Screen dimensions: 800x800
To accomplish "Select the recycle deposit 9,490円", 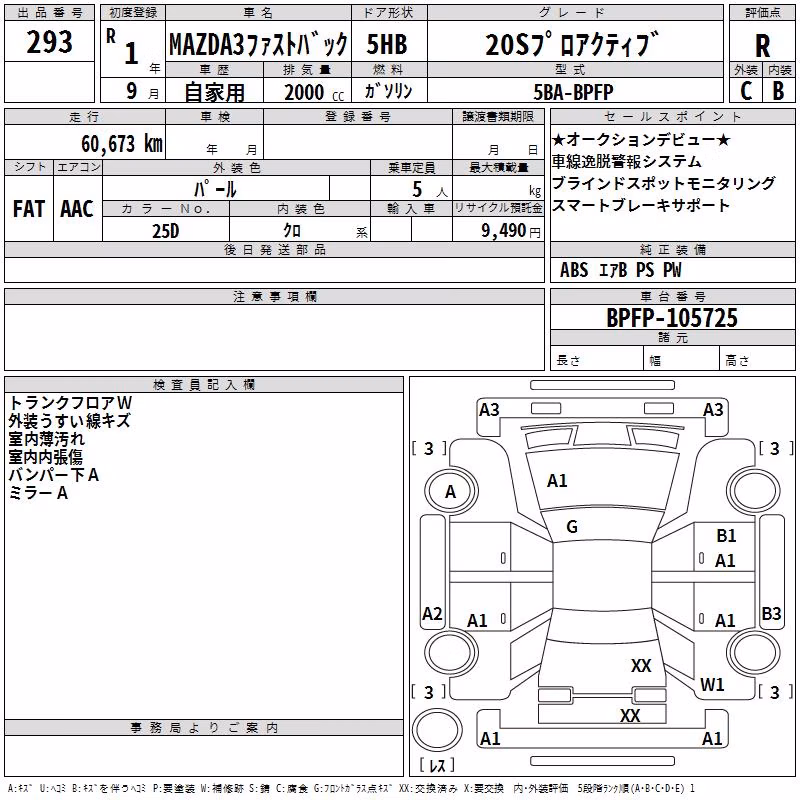I will (511, 231).
